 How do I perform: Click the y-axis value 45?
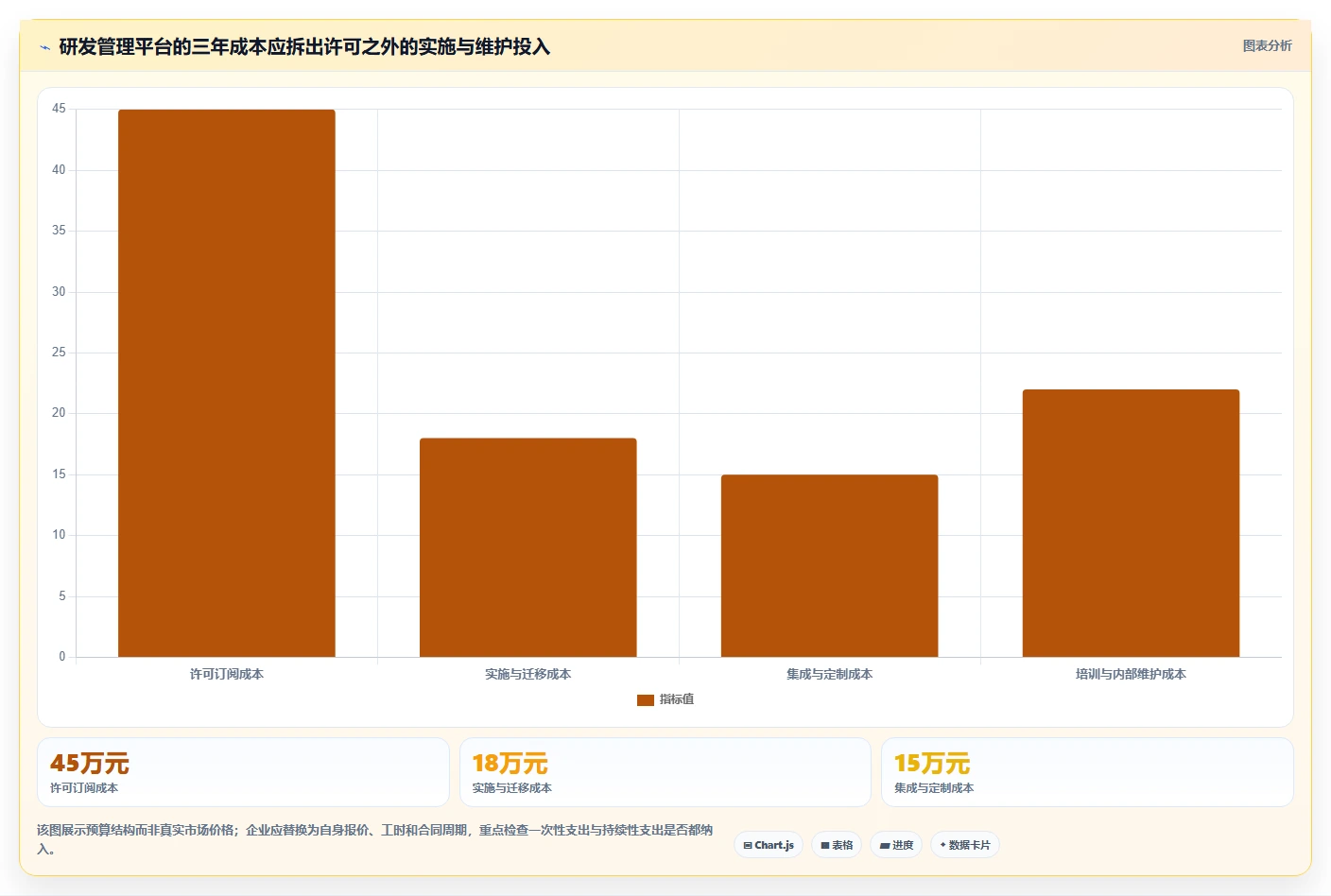[59, 109]
